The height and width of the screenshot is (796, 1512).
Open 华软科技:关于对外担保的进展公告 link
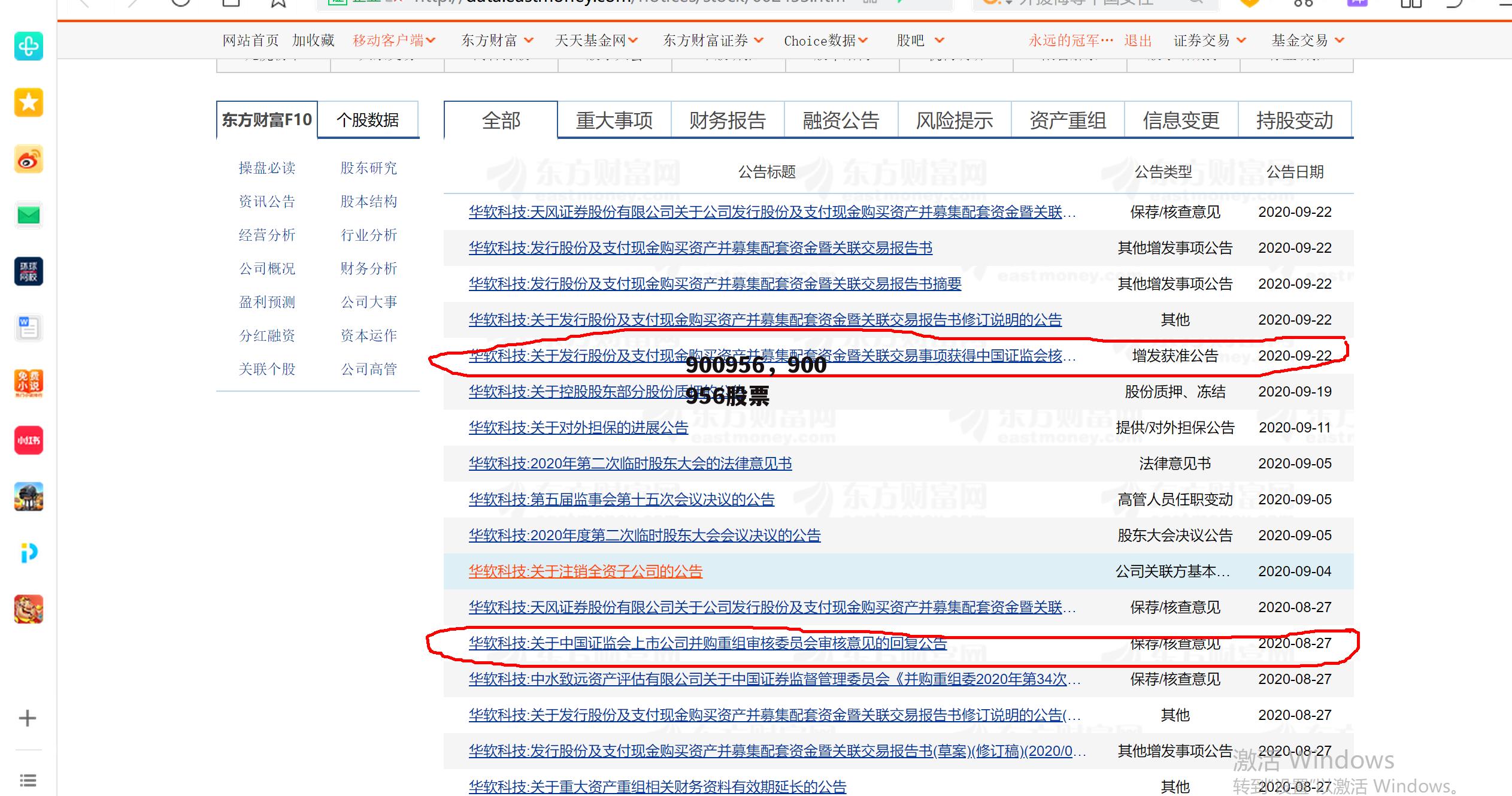point(578,428)
